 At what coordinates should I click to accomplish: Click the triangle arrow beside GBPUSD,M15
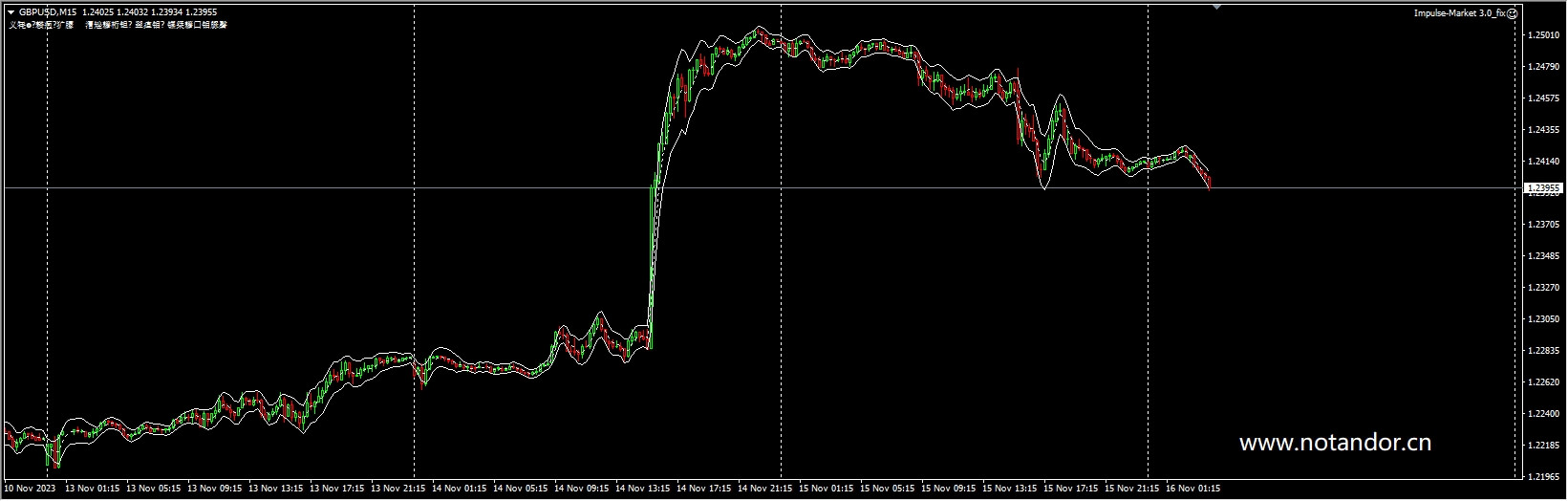tap(11, 11)
